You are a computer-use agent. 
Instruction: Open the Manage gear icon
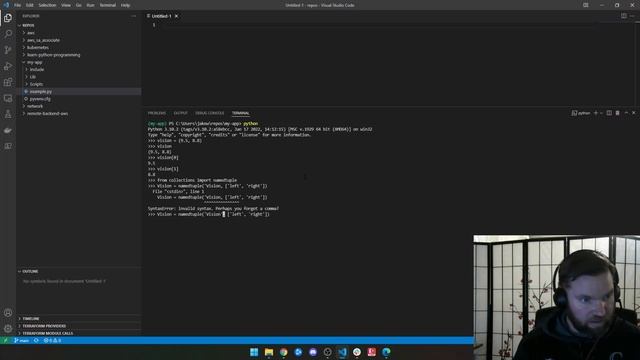pos(8,329)
